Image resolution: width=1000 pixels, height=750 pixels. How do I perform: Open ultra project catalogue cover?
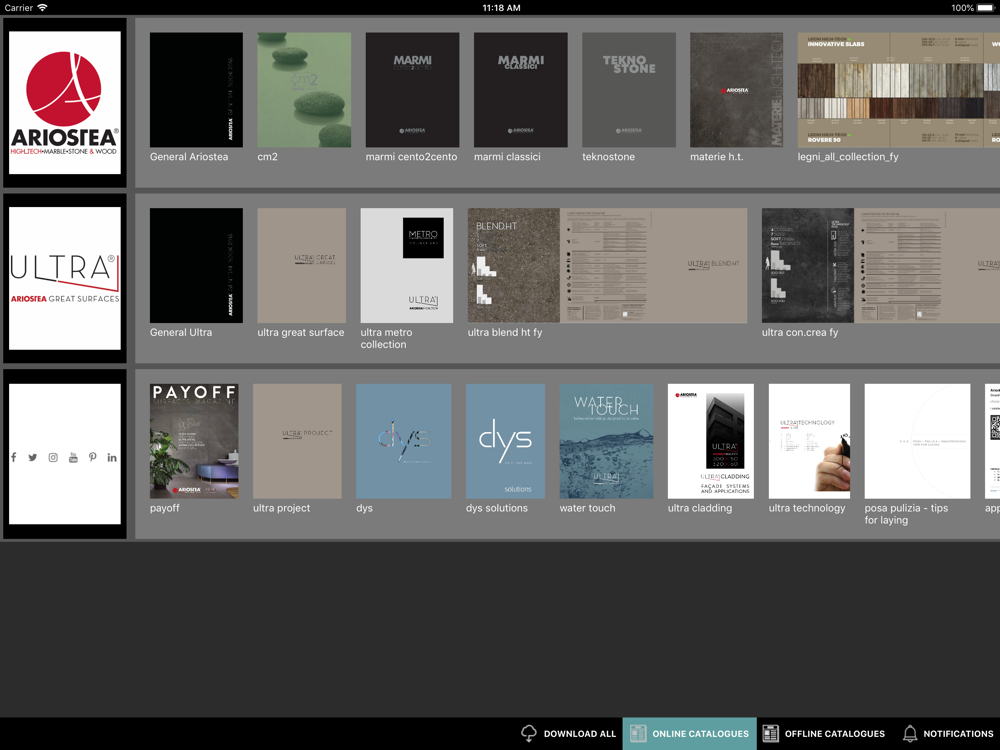[297, 441]
